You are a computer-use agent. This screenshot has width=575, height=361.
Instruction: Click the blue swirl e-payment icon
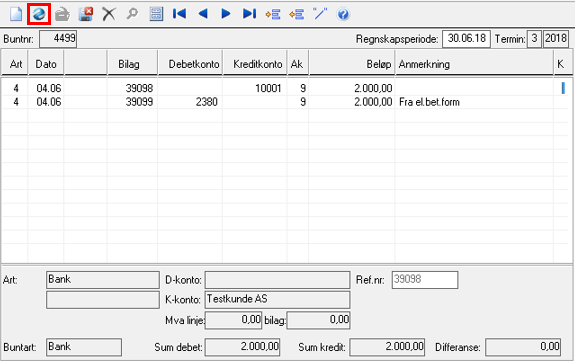39,14
